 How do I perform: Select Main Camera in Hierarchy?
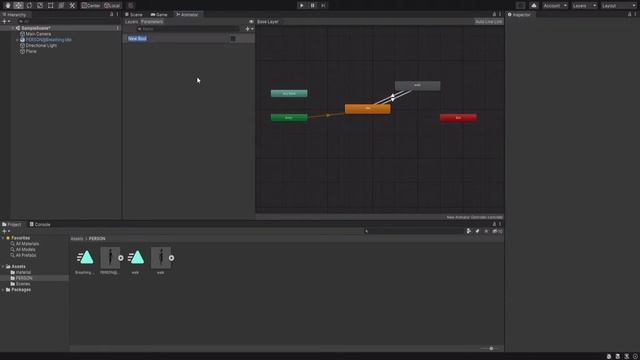pyautogui.click(x=38, y=34)
